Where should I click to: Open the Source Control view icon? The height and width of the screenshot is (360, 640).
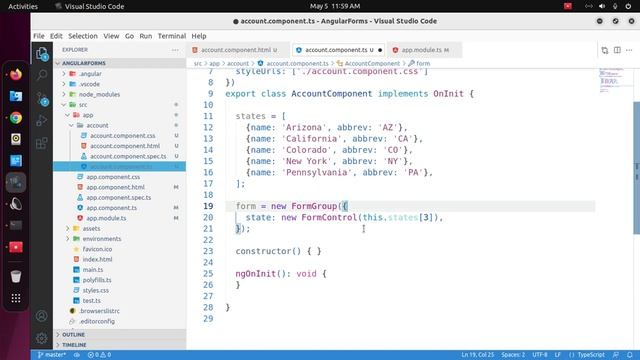42,99
